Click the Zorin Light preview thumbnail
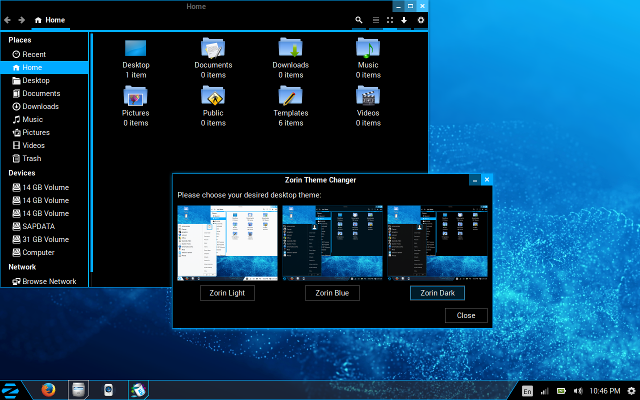This screenshot has height=400, width=640. [x=227, y=243]
